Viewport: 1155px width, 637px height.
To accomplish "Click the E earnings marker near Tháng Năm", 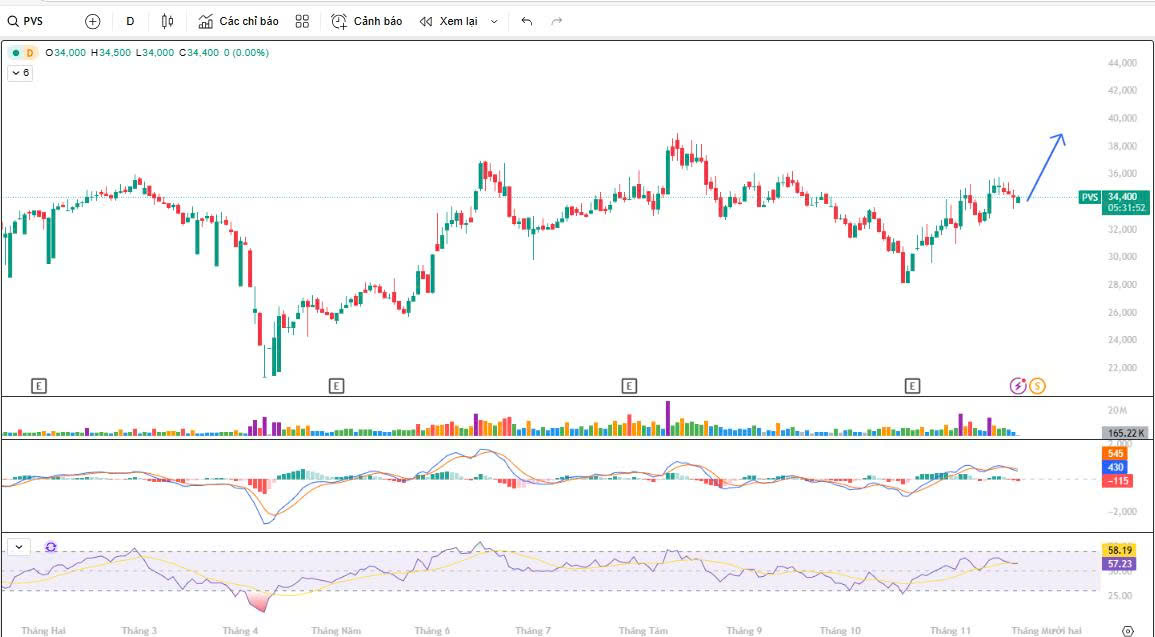I will pos(337,385).
